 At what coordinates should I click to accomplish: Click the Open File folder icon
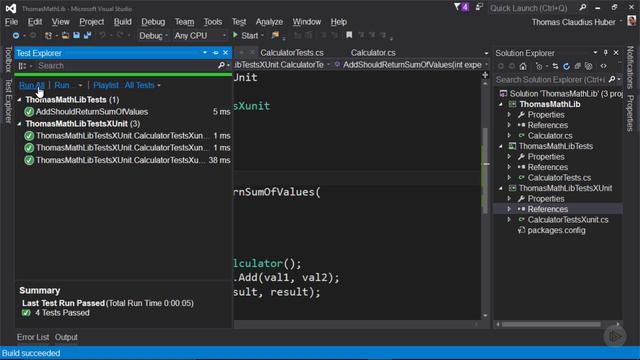(x=65, y=36)
